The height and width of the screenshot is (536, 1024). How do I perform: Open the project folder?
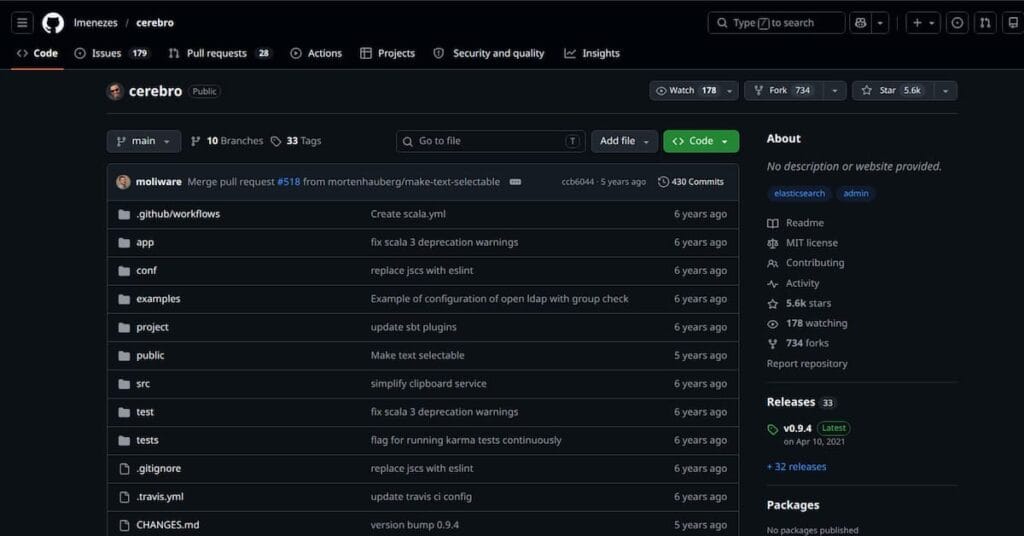152,327
